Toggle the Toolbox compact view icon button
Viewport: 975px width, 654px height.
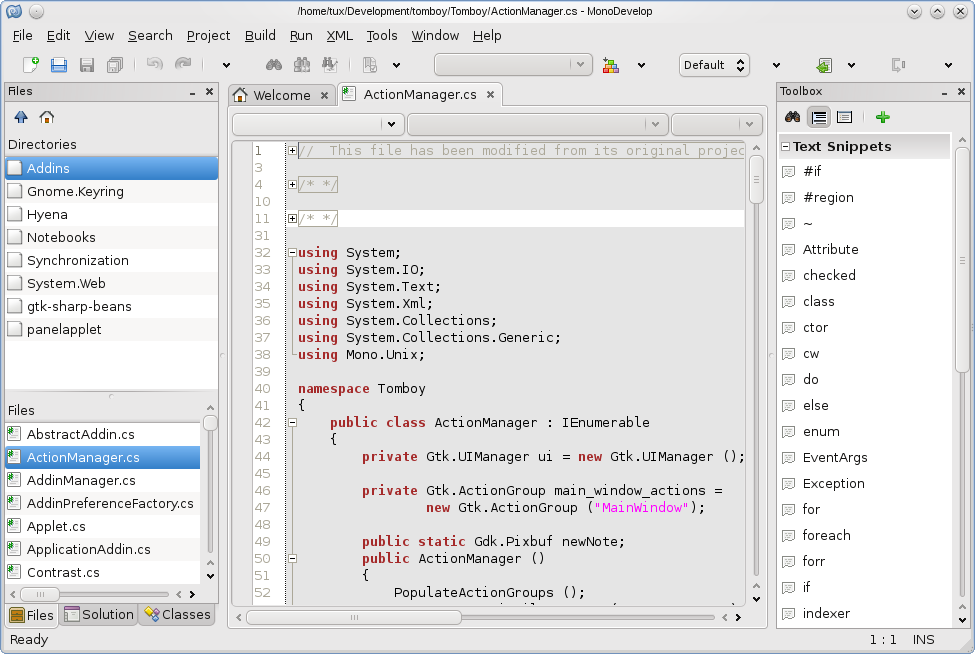[x=844, y=117]
